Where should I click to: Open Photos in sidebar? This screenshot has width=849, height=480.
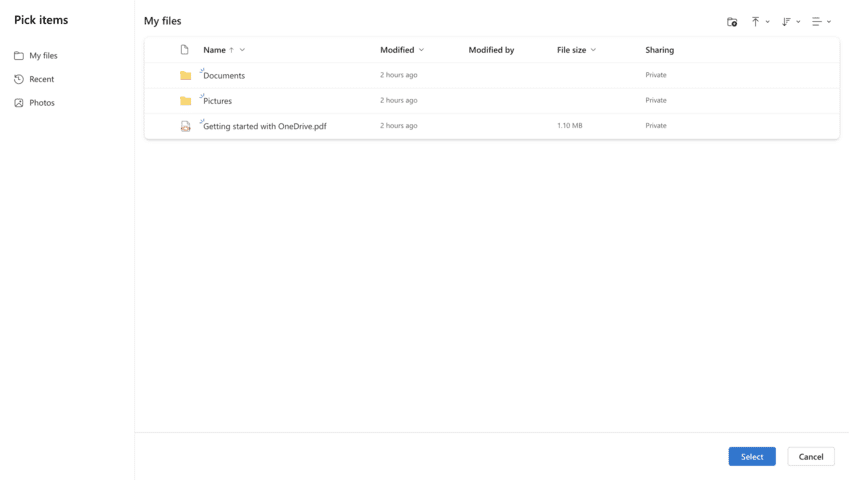(41, 103)
